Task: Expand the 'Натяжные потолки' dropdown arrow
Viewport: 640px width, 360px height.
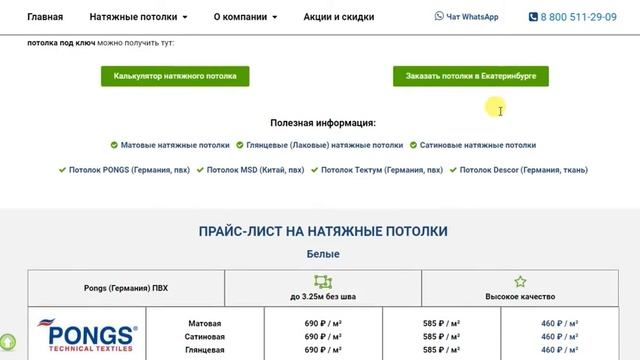Action: [185, 17]
